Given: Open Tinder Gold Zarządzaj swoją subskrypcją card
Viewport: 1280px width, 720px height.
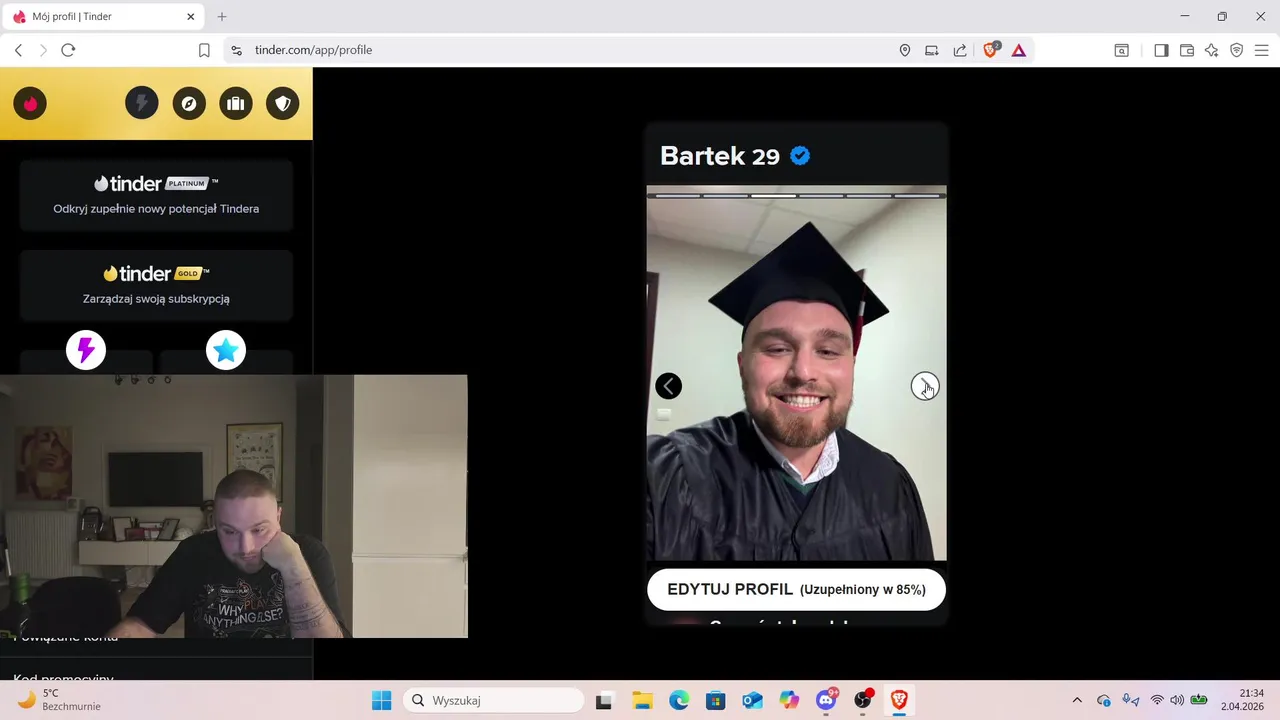Looking at the screenshot, I should [x=156, y=285].
